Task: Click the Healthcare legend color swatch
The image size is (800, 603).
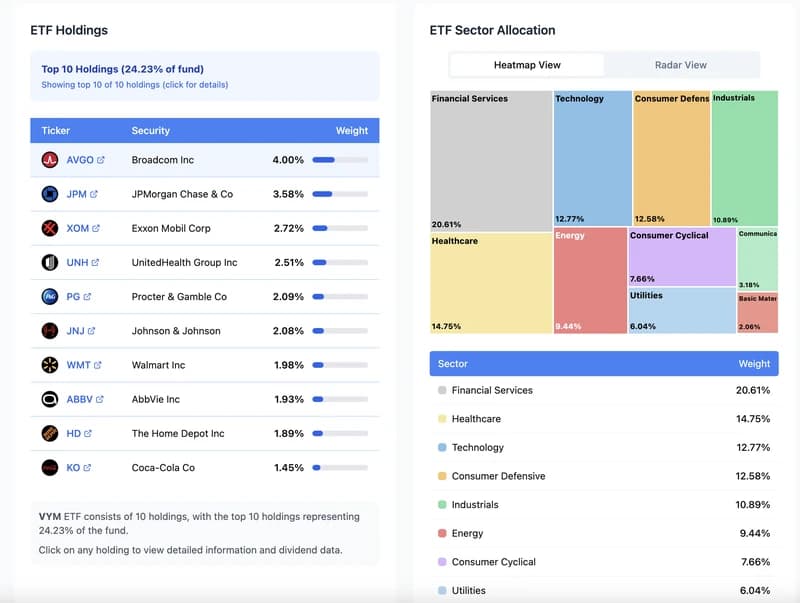Action: pos(442,419)
